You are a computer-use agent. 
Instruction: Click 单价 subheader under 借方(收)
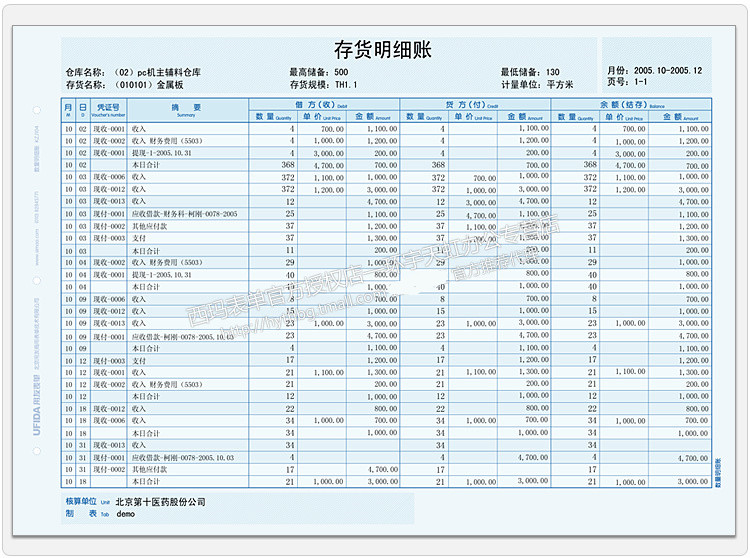[x=322, y=117]
